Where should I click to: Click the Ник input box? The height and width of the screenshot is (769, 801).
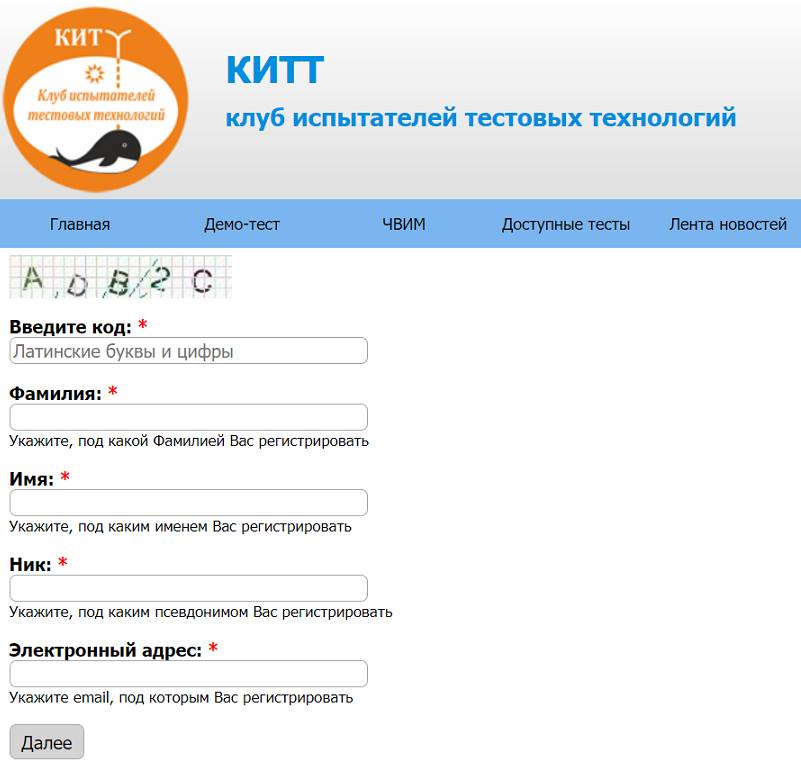tap(187, 588)
